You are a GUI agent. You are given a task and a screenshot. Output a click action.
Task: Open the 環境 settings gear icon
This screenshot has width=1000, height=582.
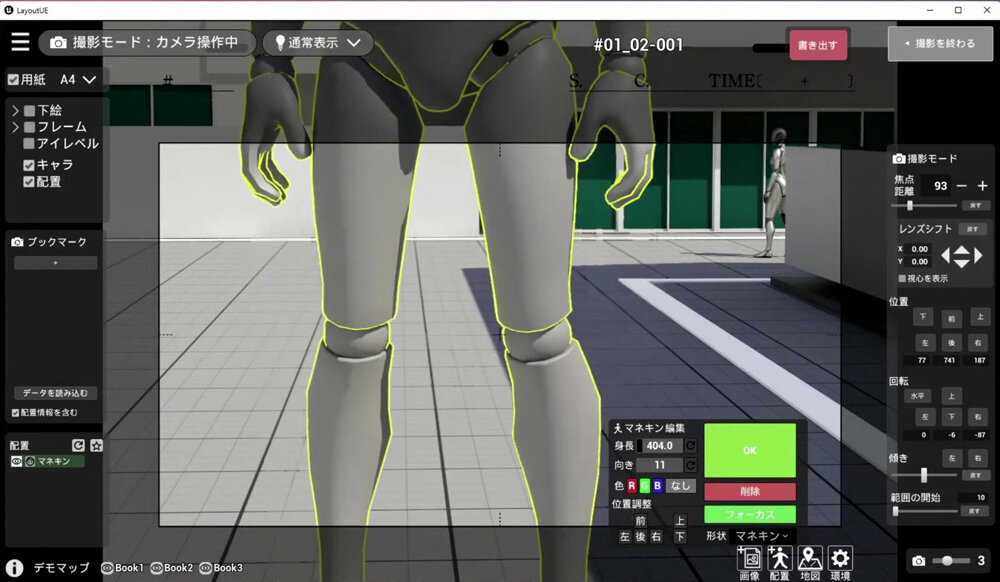click(840, 559)
